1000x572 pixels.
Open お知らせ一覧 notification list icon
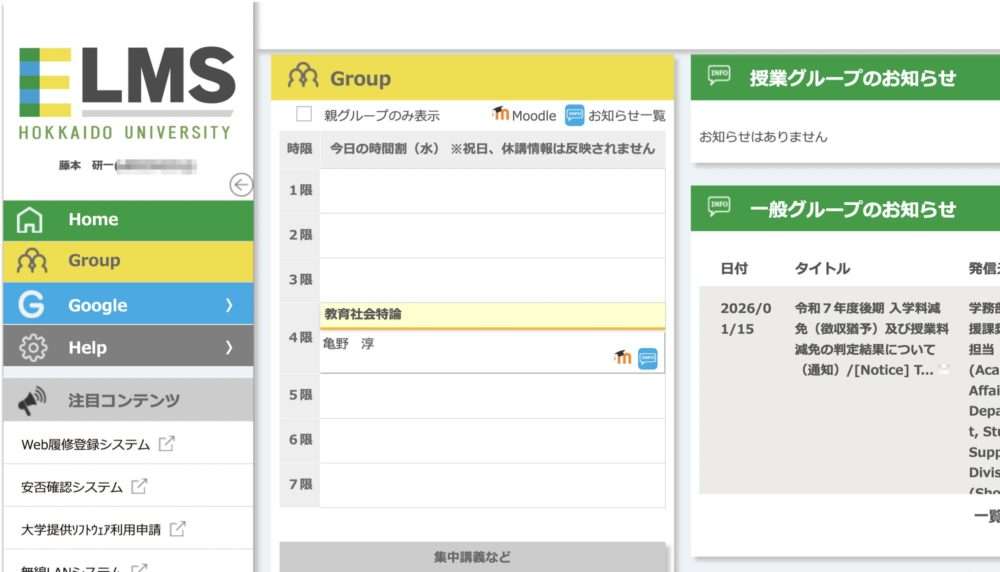tap(575, 114)
